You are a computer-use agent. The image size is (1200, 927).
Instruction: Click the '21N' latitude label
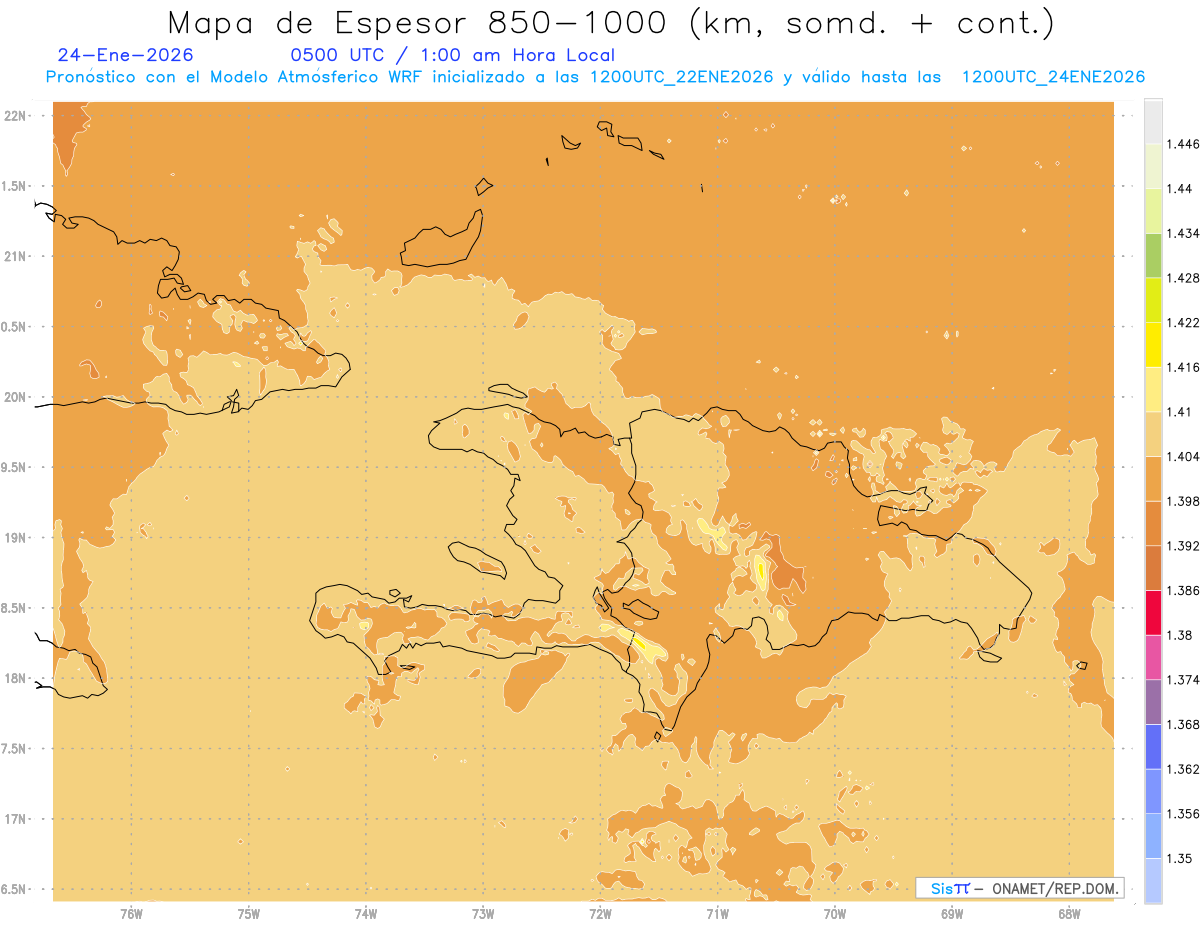pyautogui.click(x=17, y=256)
